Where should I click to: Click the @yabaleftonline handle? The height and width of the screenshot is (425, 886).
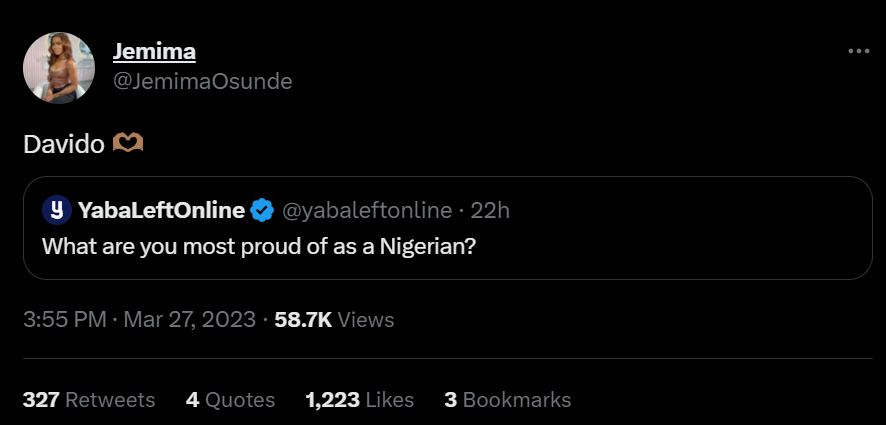pos(367,210)
